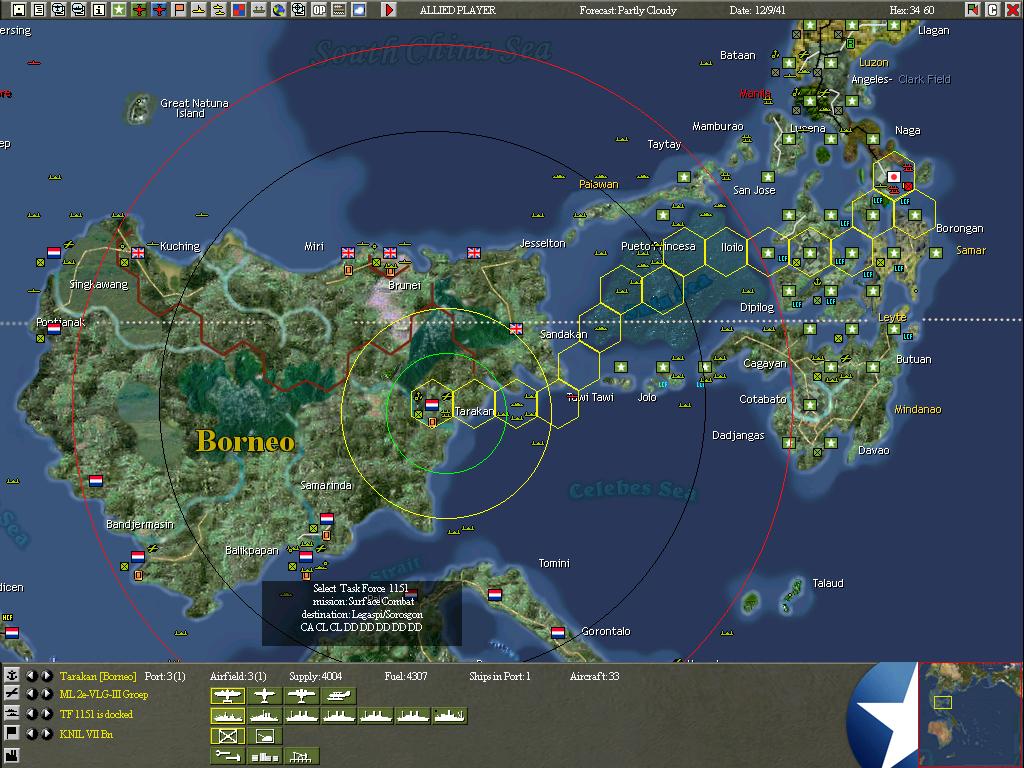Click the aircraft row icon in bottom panel

point(11,694)
